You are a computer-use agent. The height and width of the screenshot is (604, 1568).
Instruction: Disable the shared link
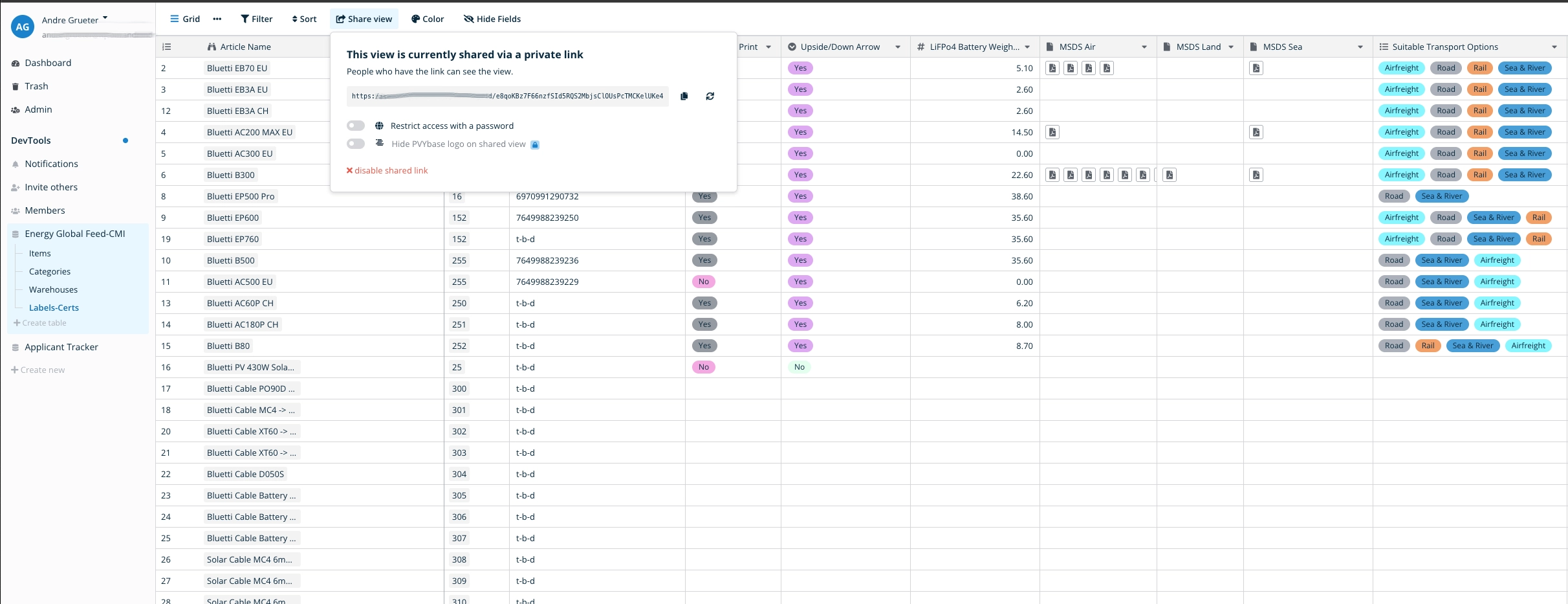[x=387, y=170]
